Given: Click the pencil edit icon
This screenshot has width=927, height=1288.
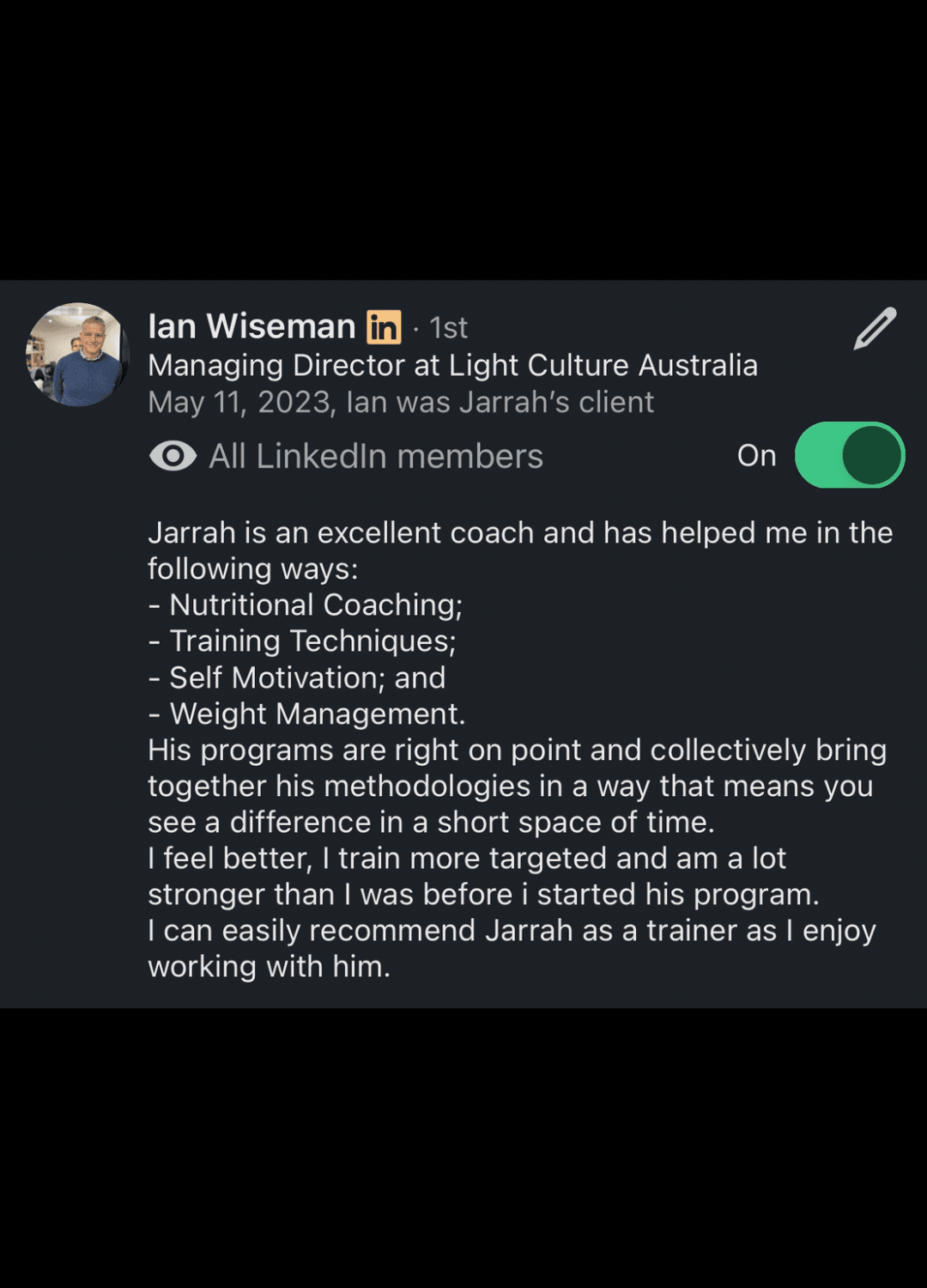Looking at the screenshot, I should point(875,329).
